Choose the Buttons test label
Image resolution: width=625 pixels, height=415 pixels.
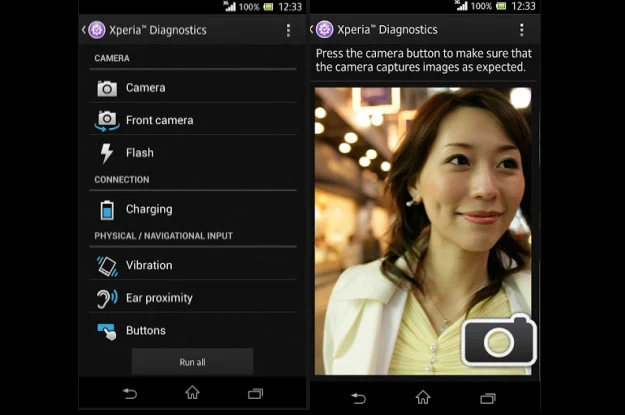146,330
